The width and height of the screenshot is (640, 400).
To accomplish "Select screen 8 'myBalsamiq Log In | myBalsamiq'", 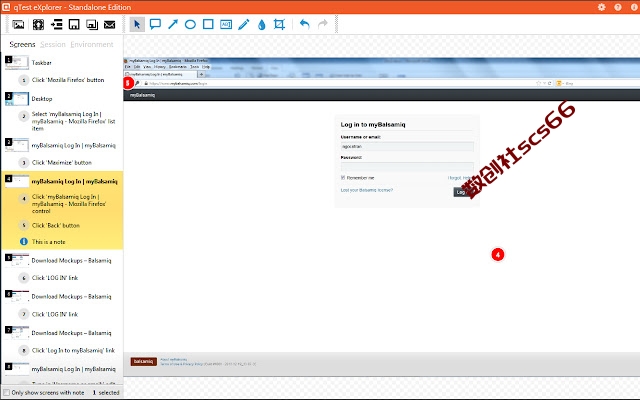I will (73, 369).
